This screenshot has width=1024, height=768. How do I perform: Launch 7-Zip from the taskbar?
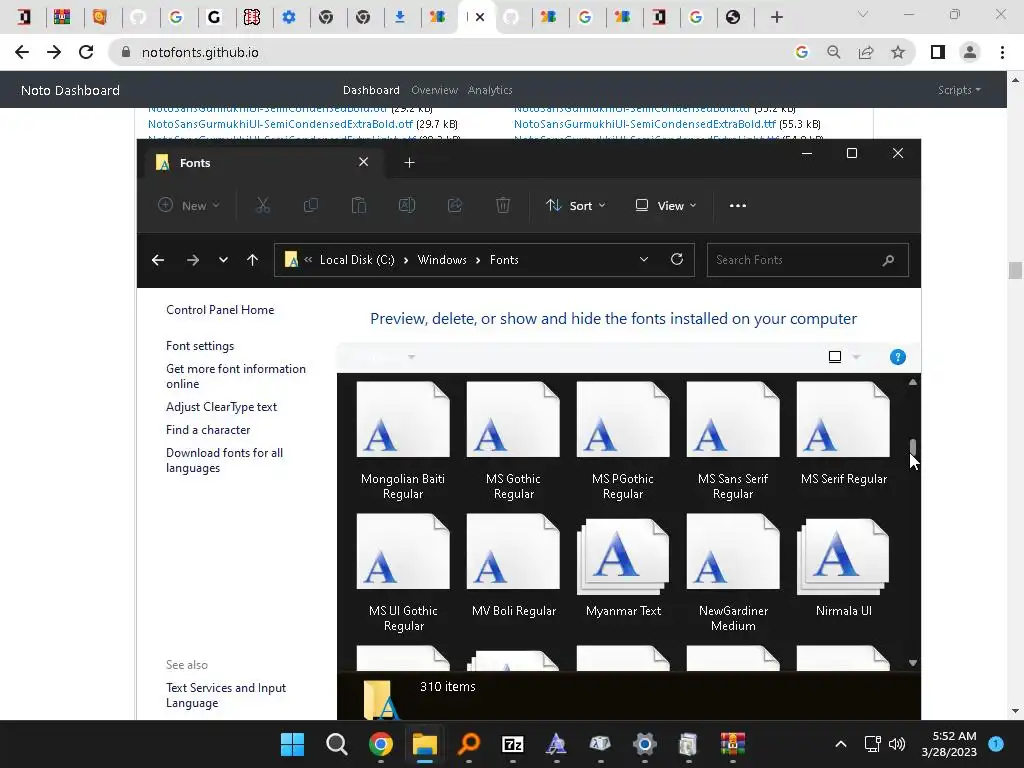tap(513, 744)
